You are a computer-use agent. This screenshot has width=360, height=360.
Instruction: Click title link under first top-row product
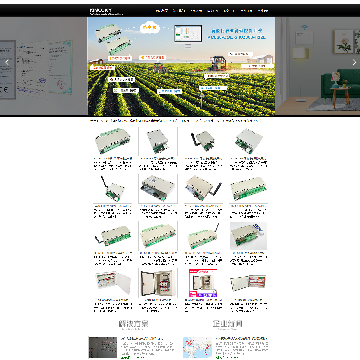(113, 158)
